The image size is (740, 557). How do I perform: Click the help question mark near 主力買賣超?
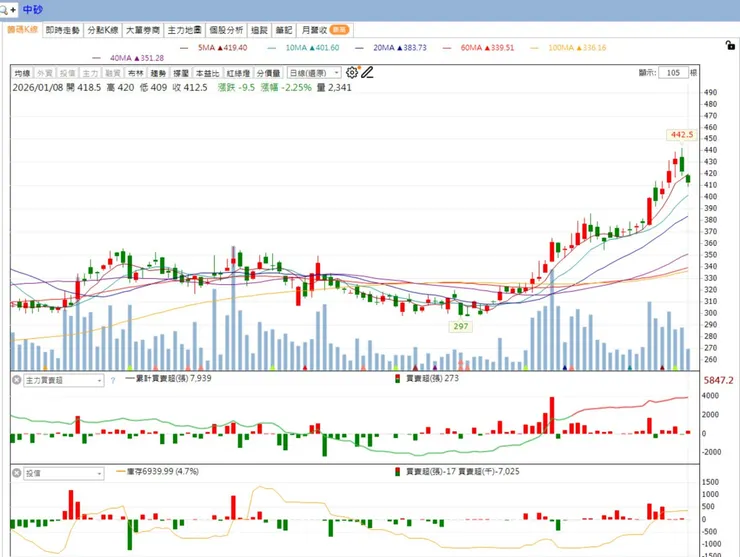point(113,380)
